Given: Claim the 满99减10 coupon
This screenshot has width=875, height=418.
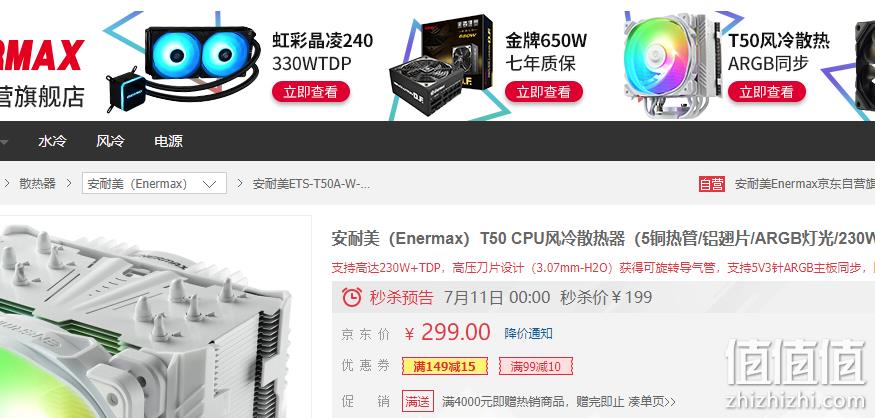Looking at the screenshot, I should 536,366.
